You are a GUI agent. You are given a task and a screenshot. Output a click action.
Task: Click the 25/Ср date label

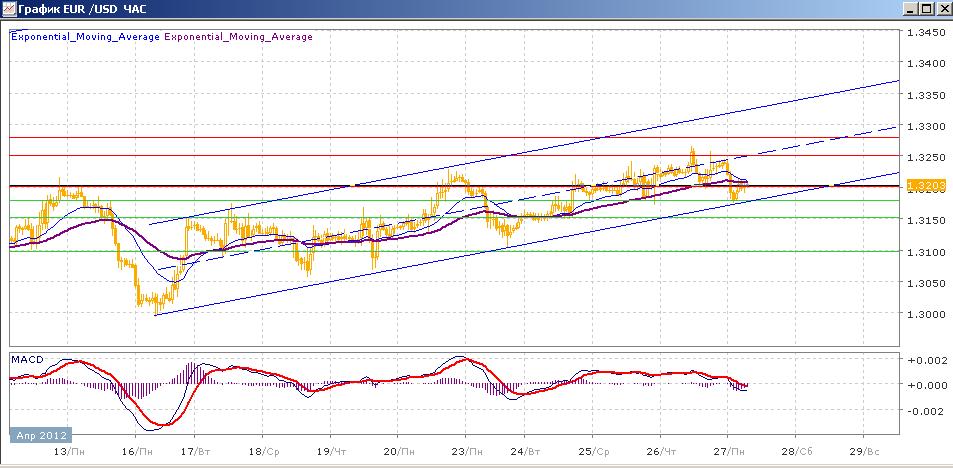point(594,452)
